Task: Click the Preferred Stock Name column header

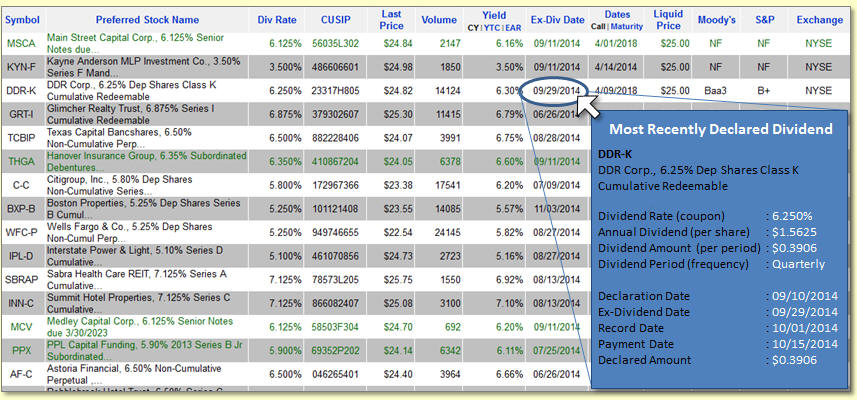Action: 148,20
